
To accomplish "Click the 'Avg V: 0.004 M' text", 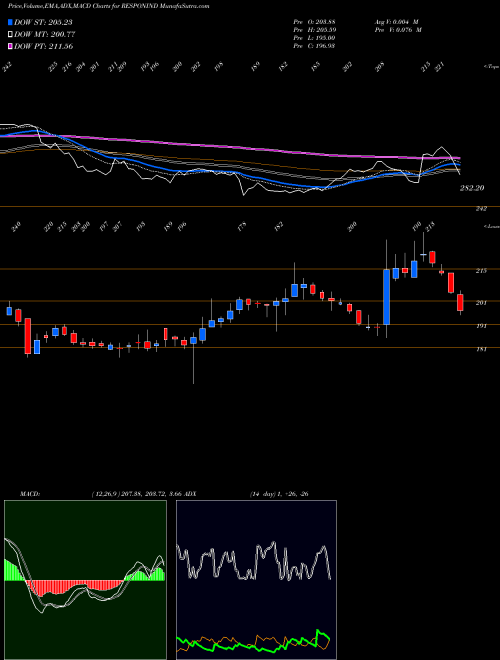I will coord(396,22).
